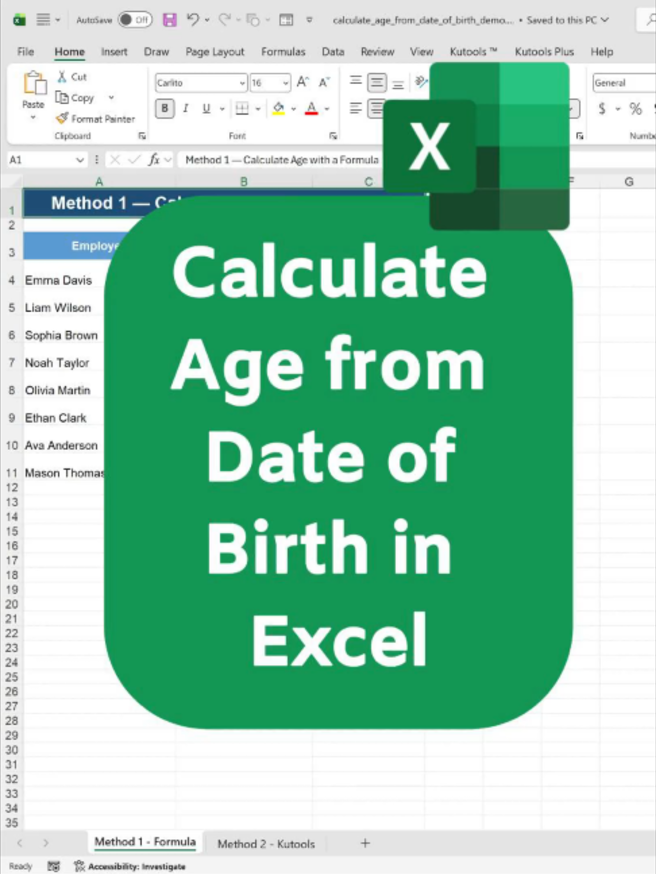Apply the yellow fill color bucket
The height and width of the screenshot is (874, 656).
point(279,108)
